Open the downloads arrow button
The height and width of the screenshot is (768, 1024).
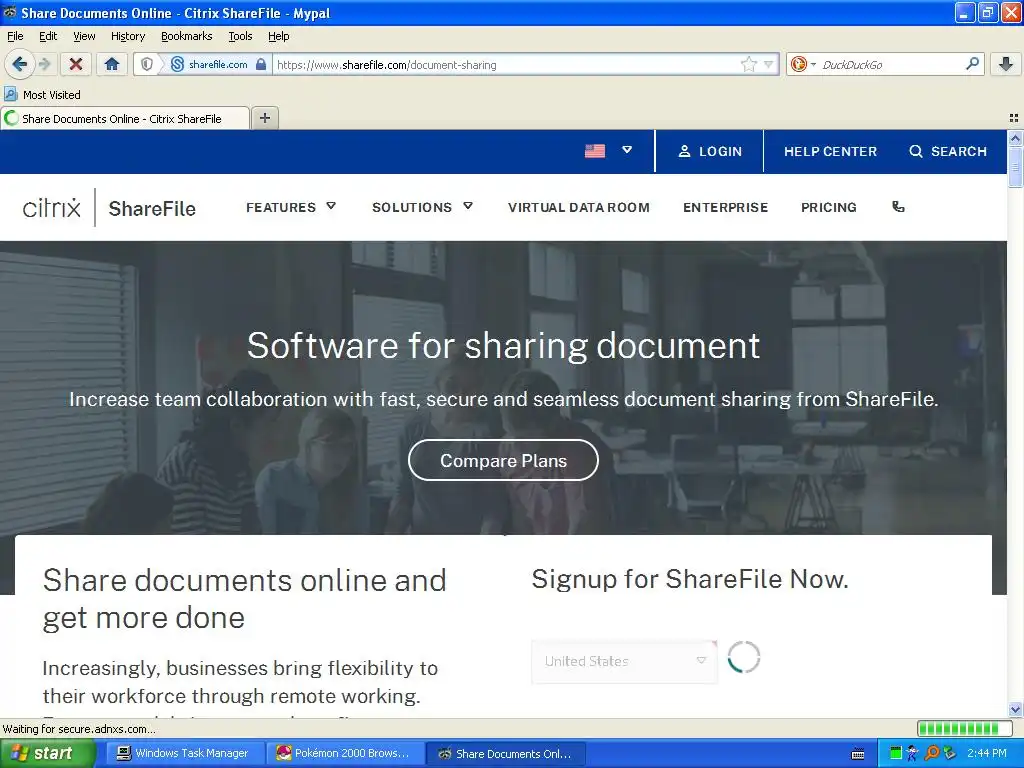pyautogui.click(x=1006, y=64)
